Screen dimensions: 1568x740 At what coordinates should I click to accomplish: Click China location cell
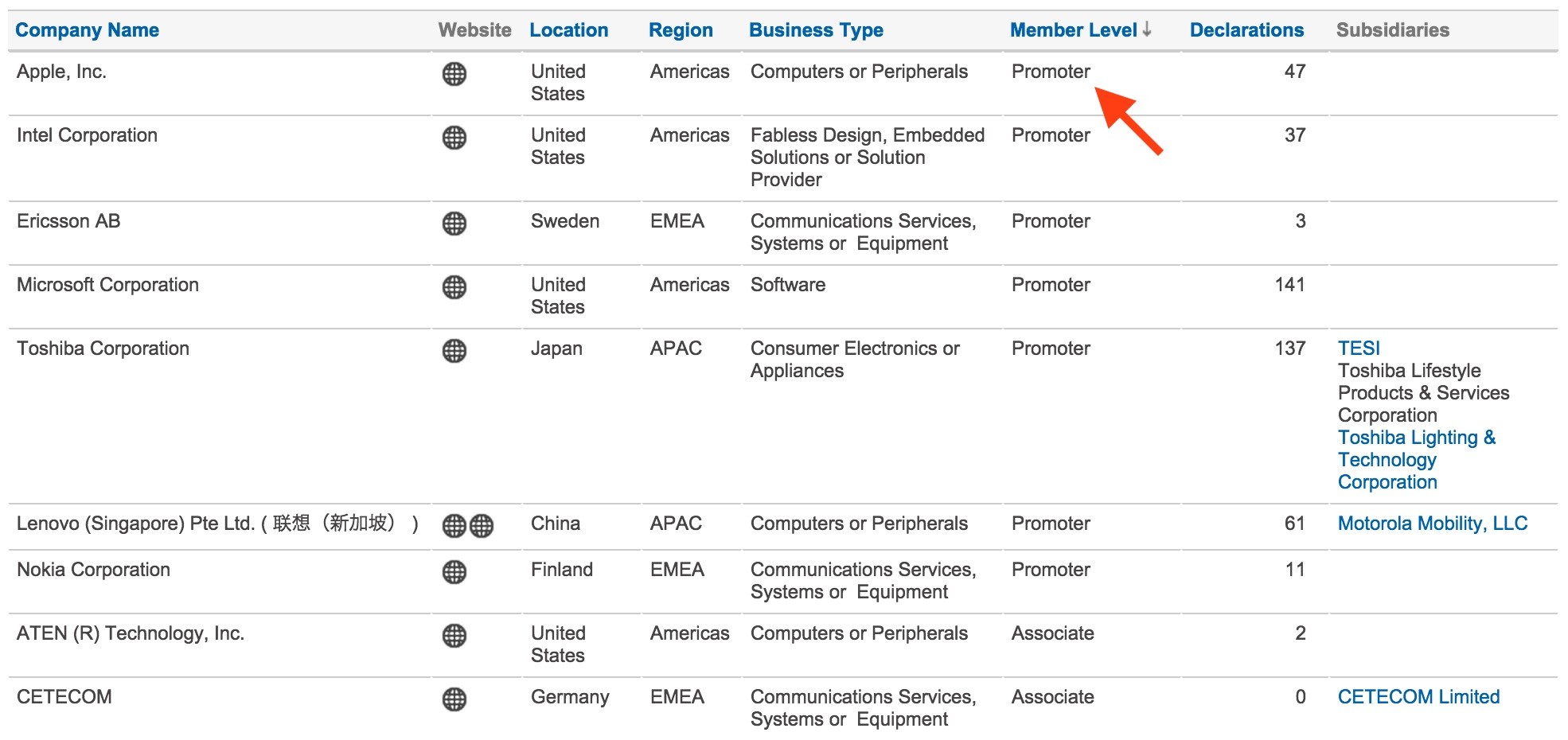pyautogui.click(x=556, y=524)
